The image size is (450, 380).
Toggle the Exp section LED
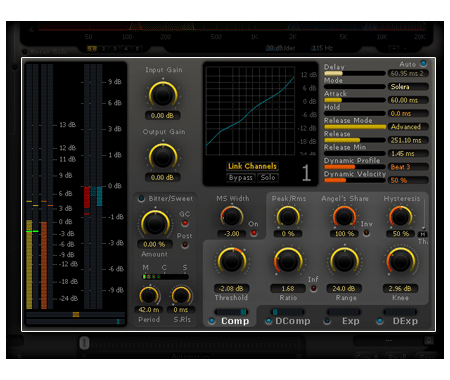point(327,321)
